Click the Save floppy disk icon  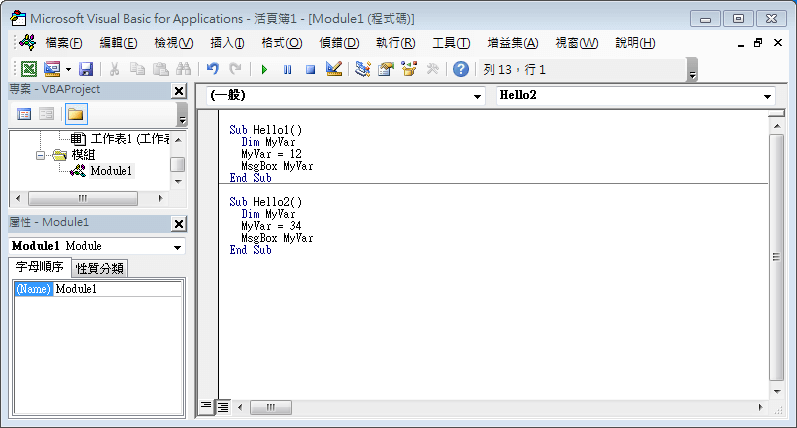[x=86, y=69]
